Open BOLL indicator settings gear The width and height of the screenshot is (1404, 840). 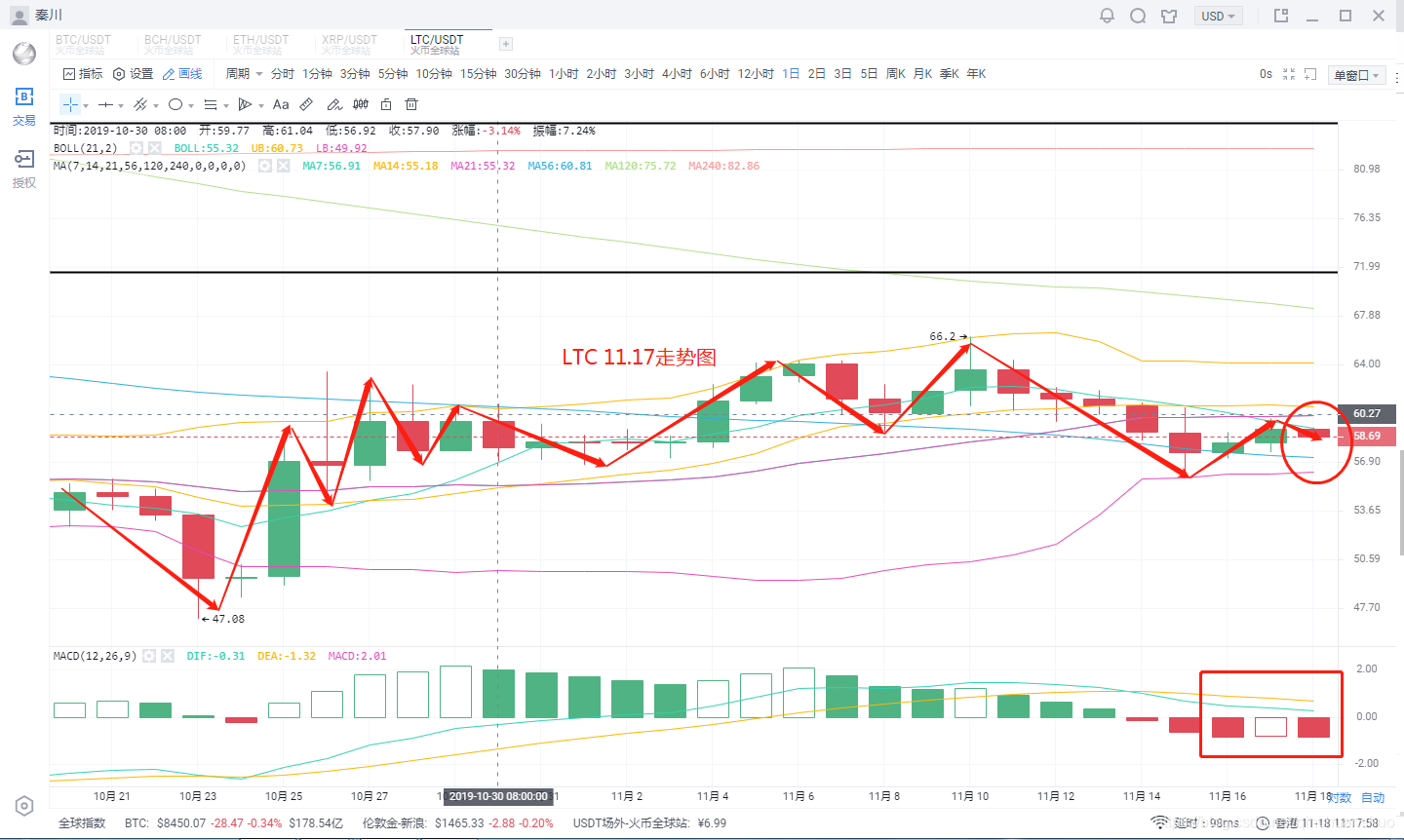click(x=136, y=148)
